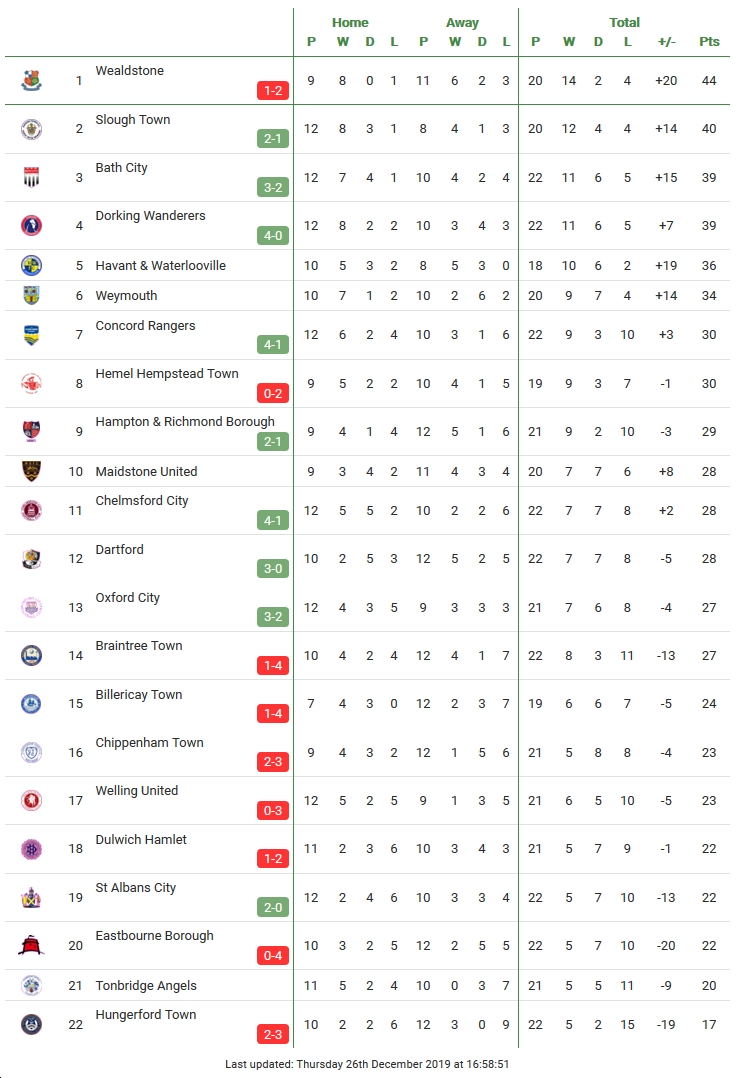Open the Havant & Waterlooville team link
736x1078 pixels.
(160, 265)
